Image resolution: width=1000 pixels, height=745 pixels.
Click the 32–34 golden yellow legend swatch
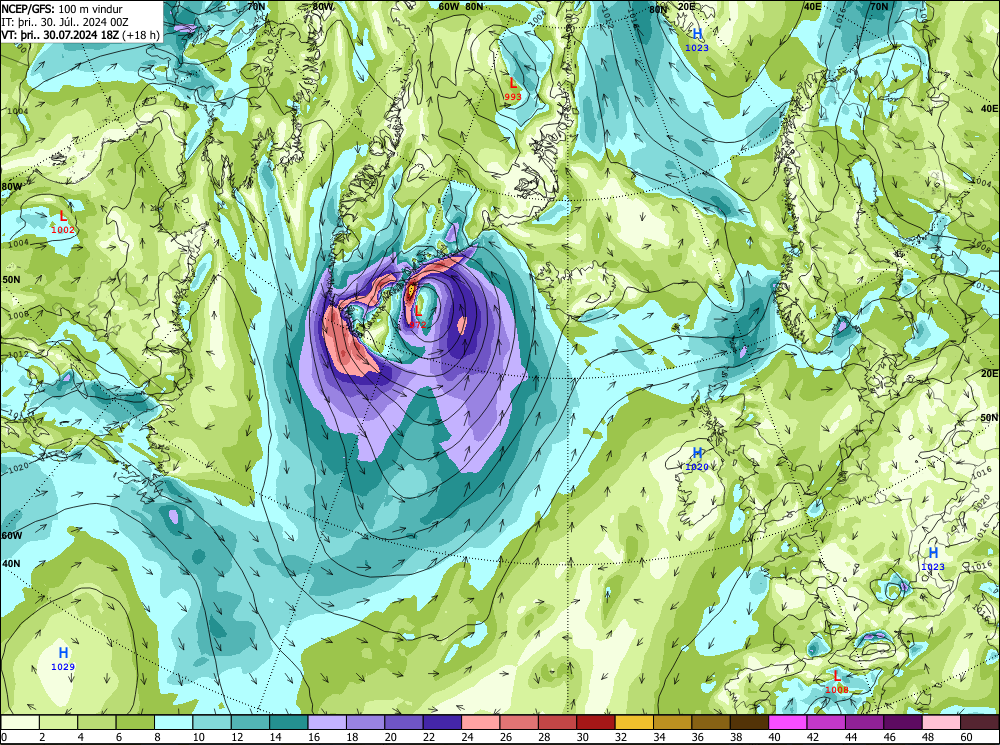pyautogui.click(x=635, y=722)
